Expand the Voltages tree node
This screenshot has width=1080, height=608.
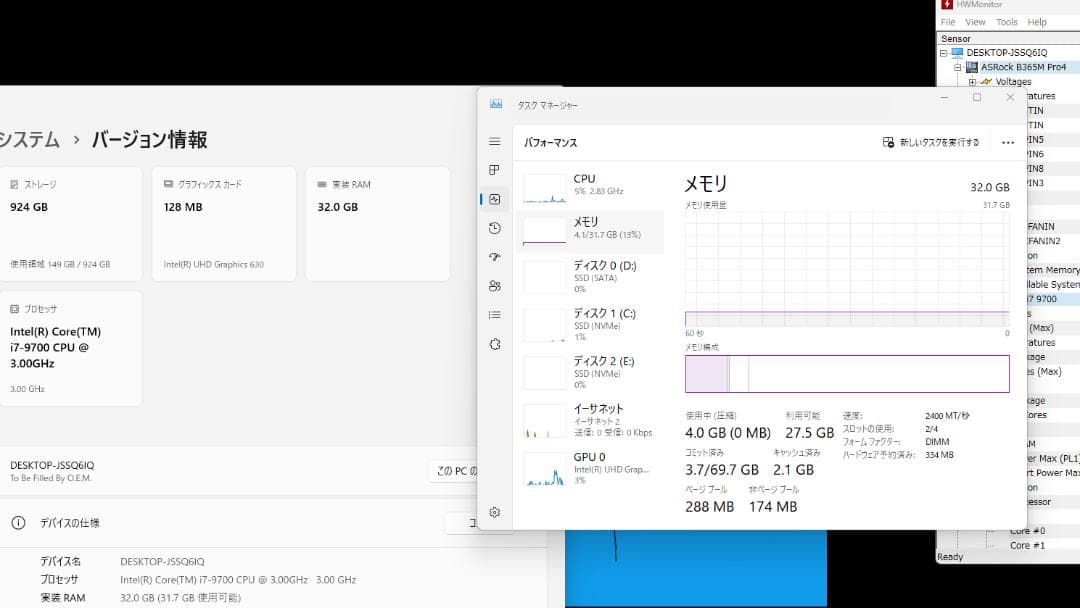tap(972, 82)
